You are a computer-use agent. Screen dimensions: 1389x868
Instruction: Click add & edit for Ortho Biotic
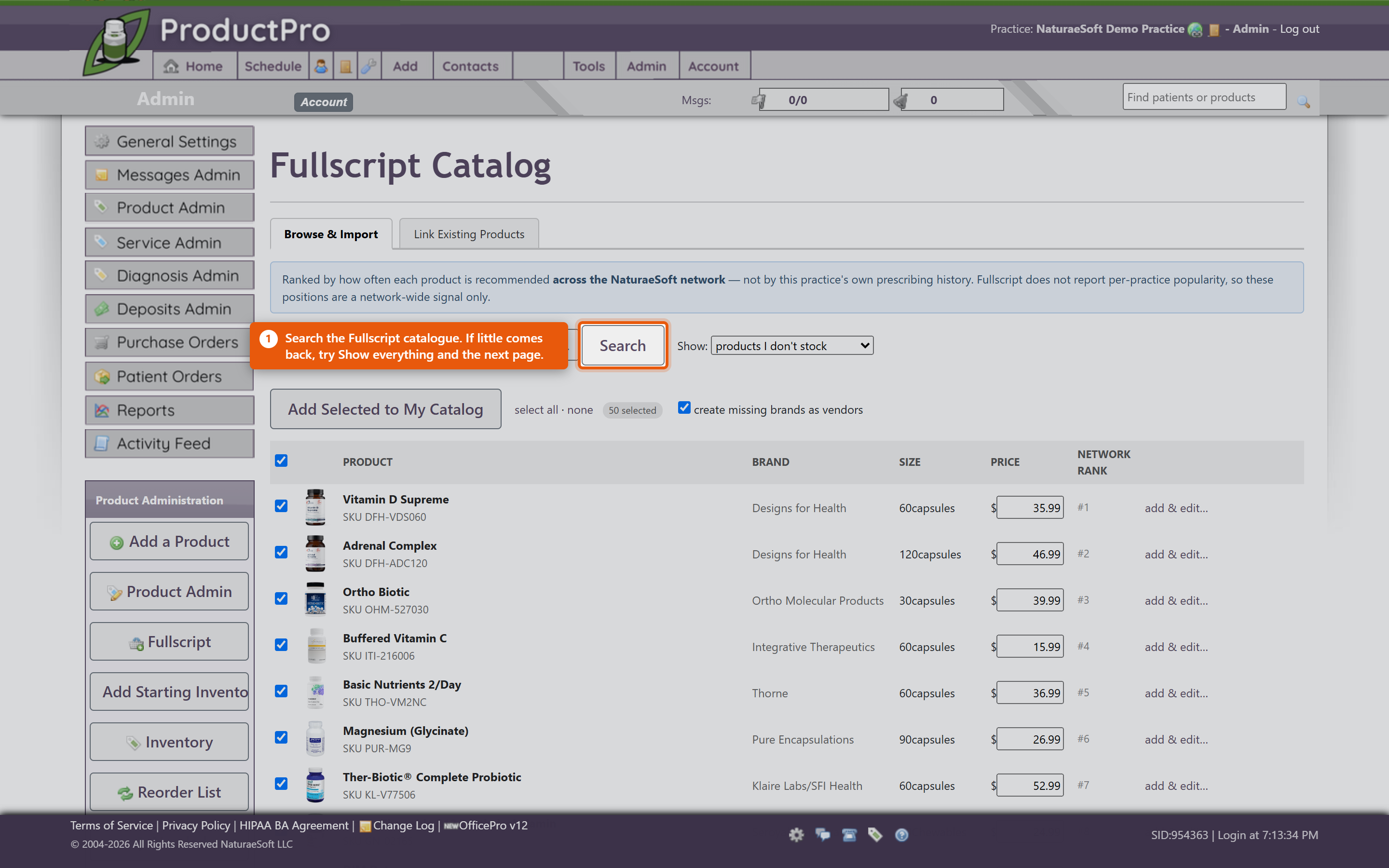tap(1176, 600)
